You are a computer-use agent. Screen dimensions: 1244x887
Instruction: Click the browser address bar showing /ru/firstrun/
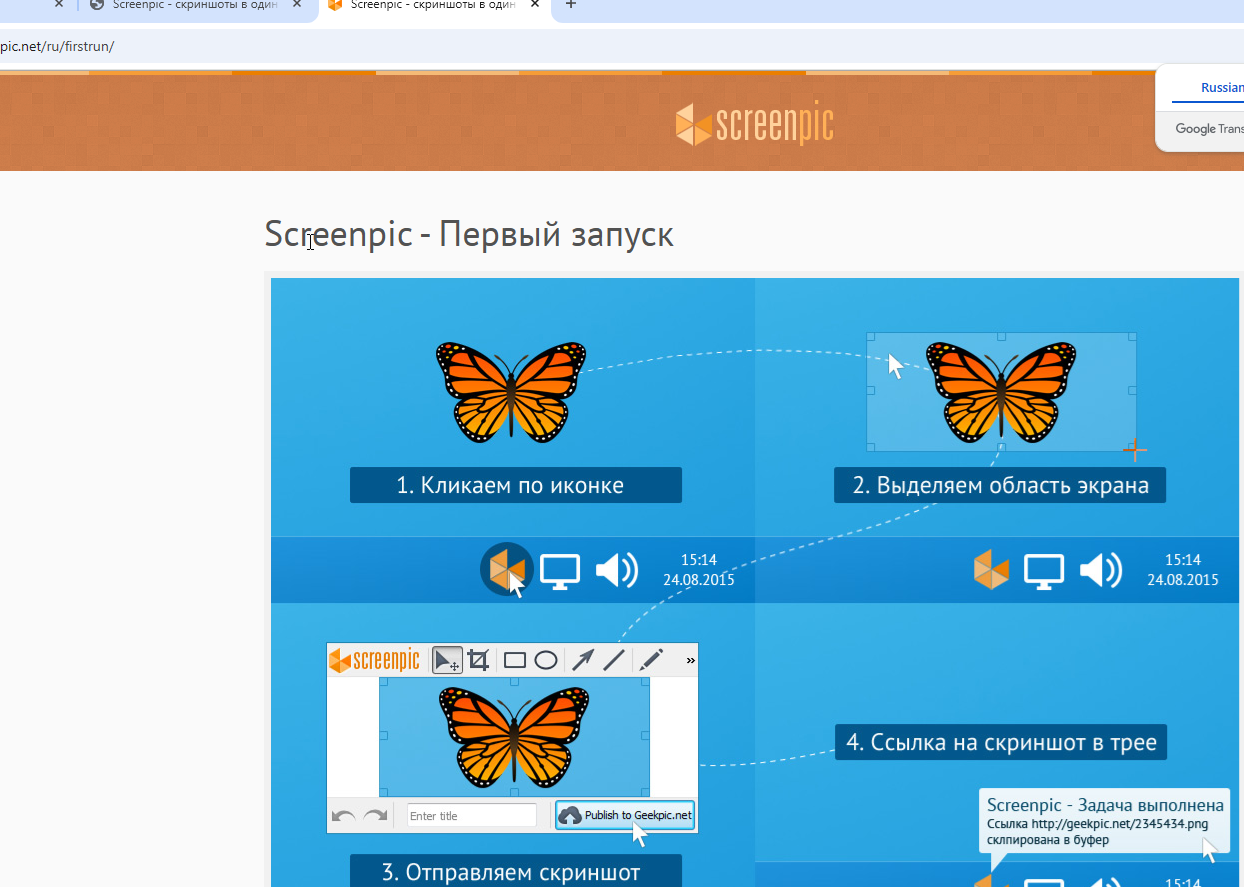(622, 47)
